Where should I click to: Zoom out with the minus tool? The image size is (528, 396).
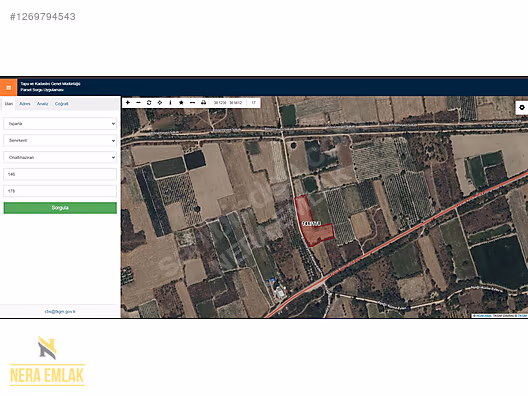point(138,102)
